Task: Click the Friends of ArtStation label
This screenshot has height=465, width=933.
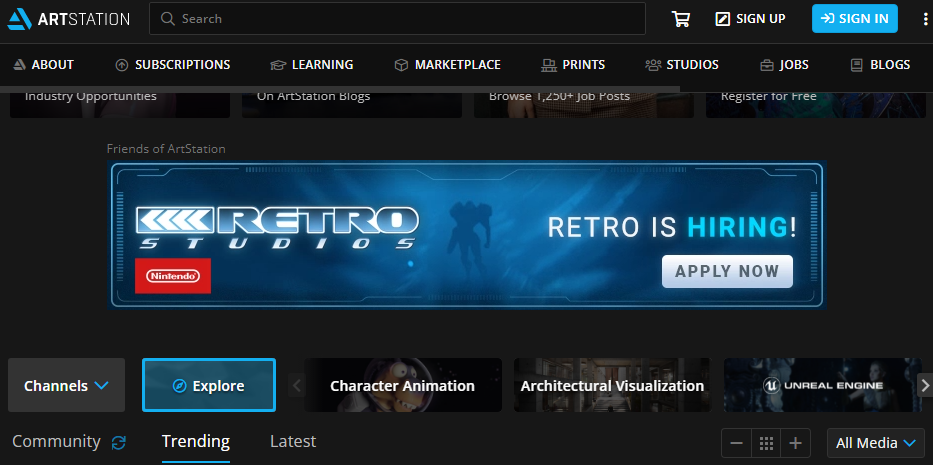Action: pos(166,149)
